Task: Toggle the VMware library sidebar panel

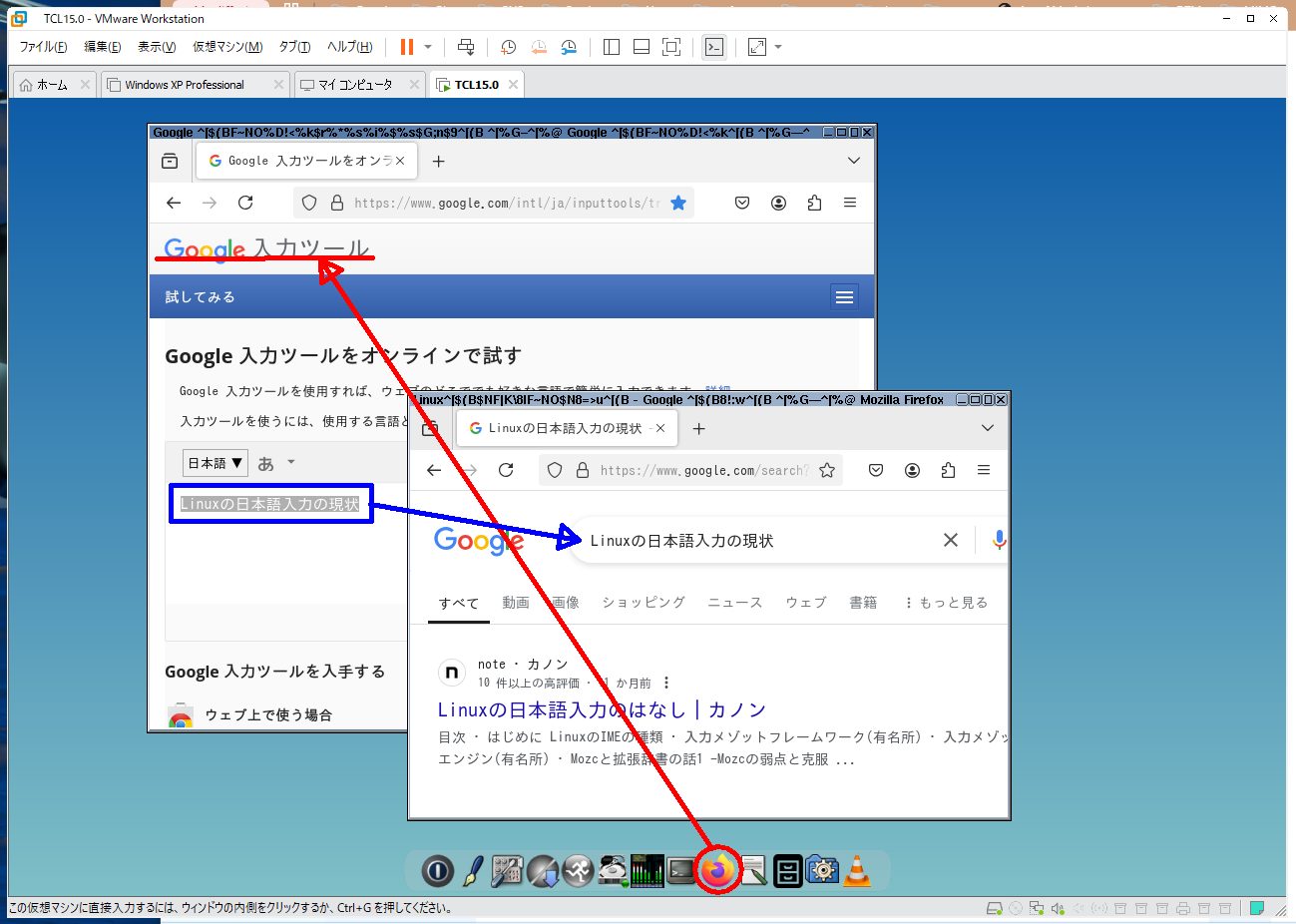Action: click(x=611, y=47)
